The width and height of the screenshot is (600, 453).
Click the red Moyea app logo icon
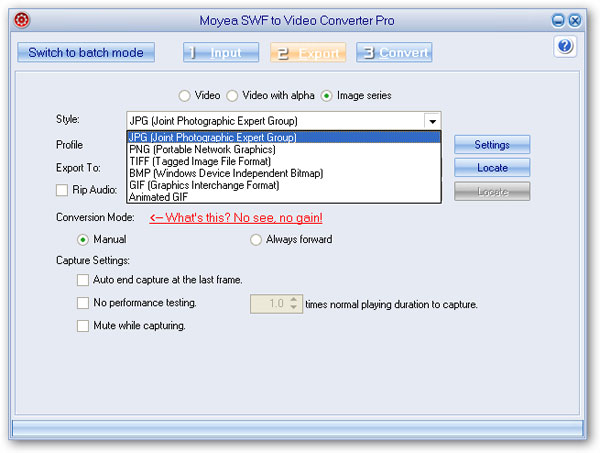22,20
